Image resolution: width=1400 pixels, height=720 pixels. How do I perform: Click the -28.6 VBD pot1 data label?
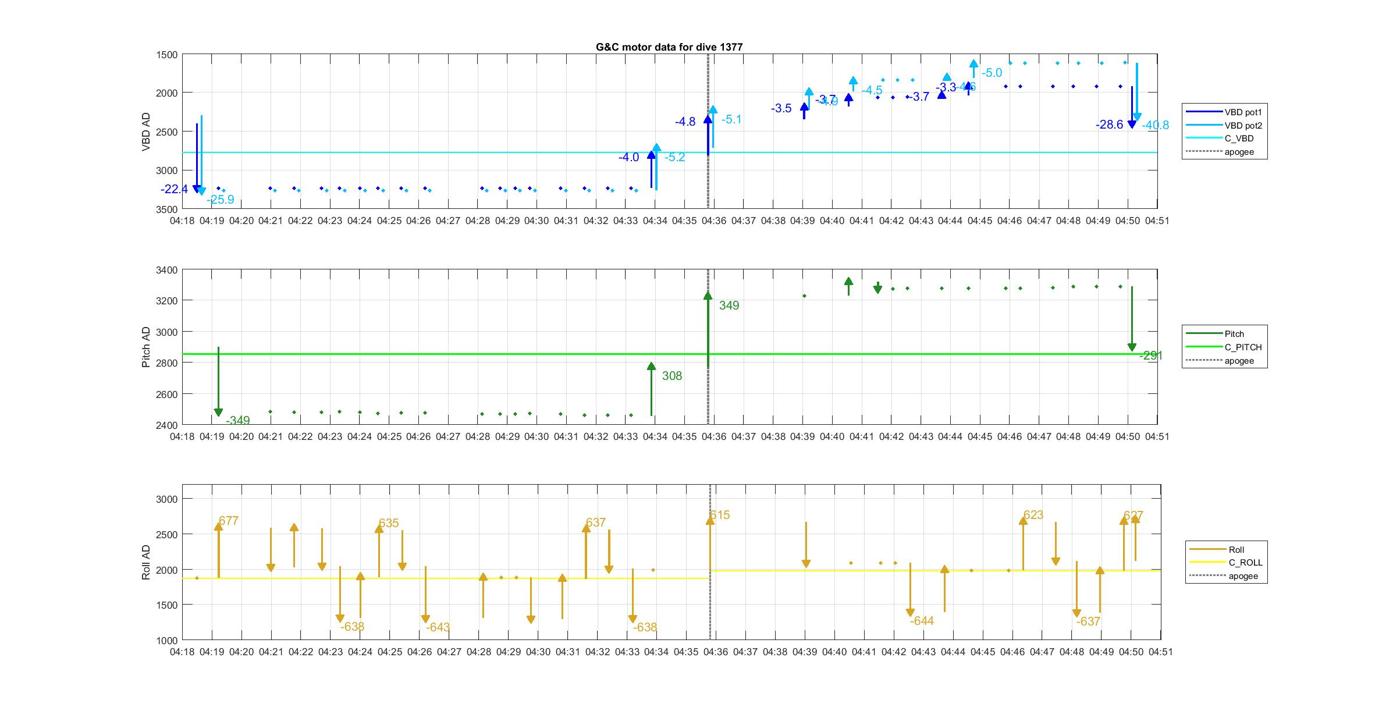coord(1109,125)
